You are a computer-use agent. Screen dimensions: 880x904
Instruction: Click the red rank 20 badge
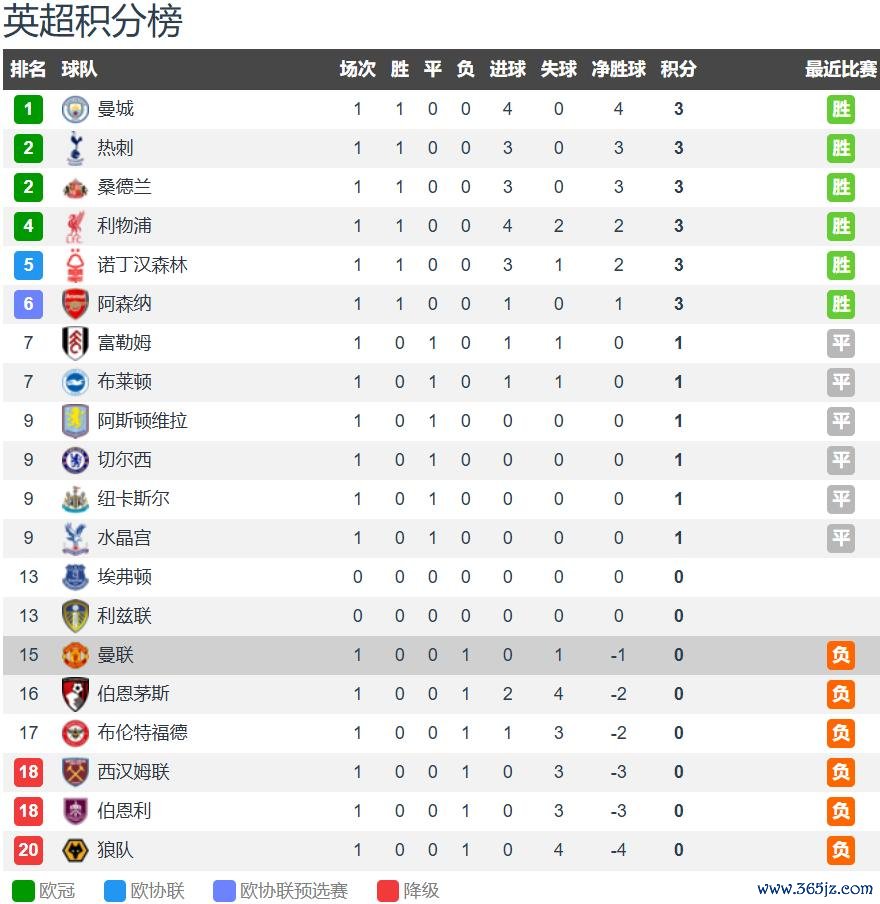(28, 850)
